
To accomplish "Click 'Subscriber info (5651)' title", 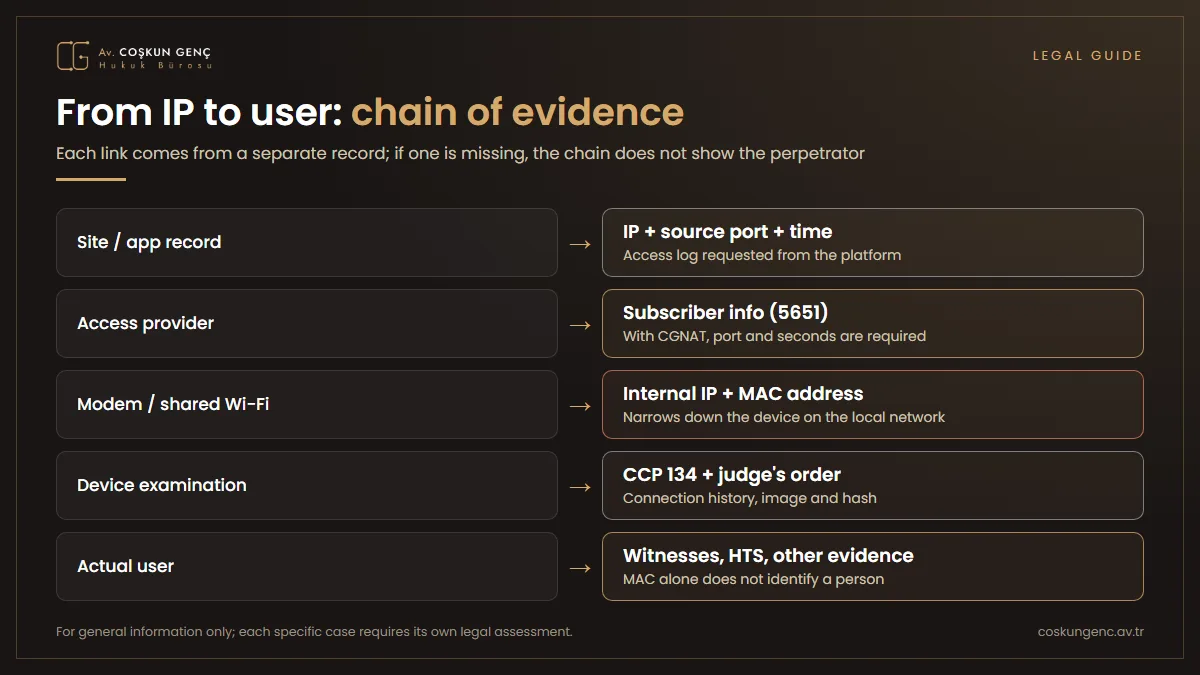I will [725, 313].
